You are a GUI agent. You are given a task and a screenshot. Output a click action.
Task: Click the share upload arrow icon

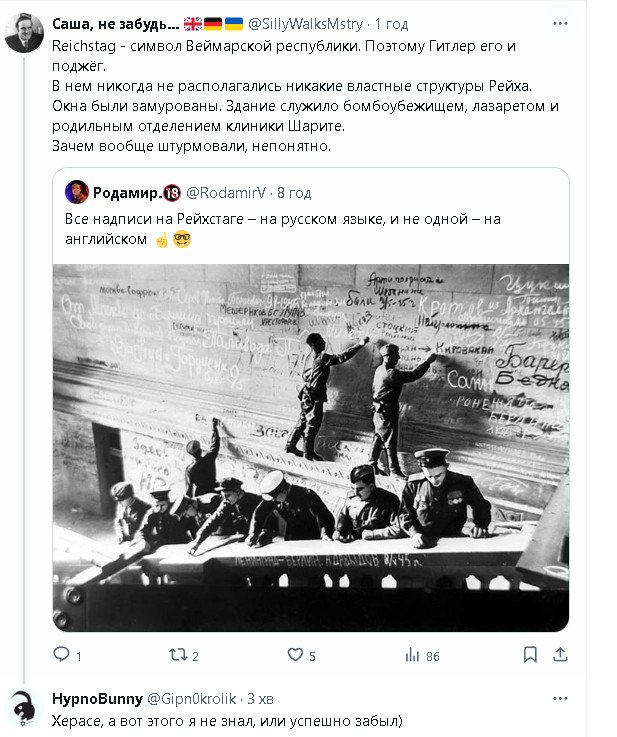click(561, 655)
